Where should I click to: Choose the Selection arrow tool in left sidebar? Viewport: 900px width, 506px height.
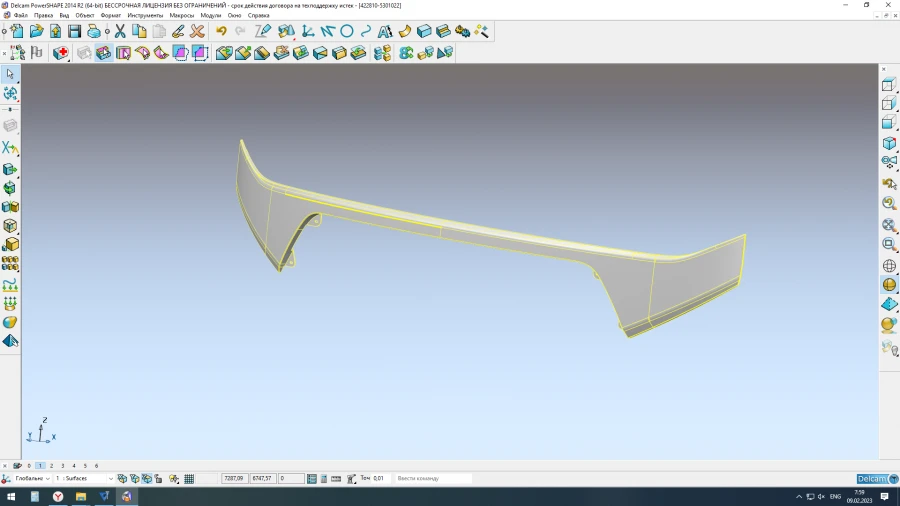(10, 74)
